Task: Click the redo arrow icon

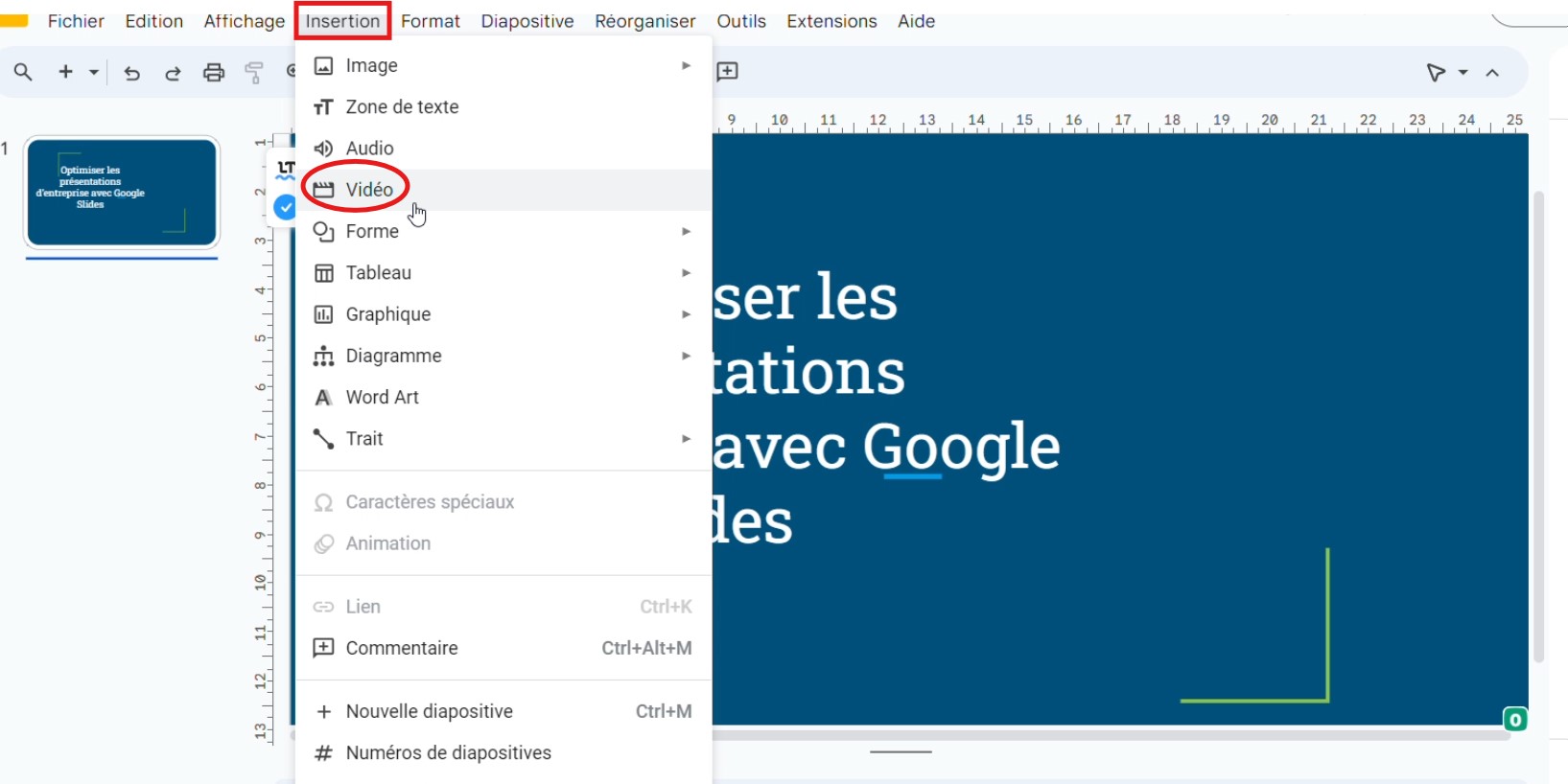Action: point(173,73)
